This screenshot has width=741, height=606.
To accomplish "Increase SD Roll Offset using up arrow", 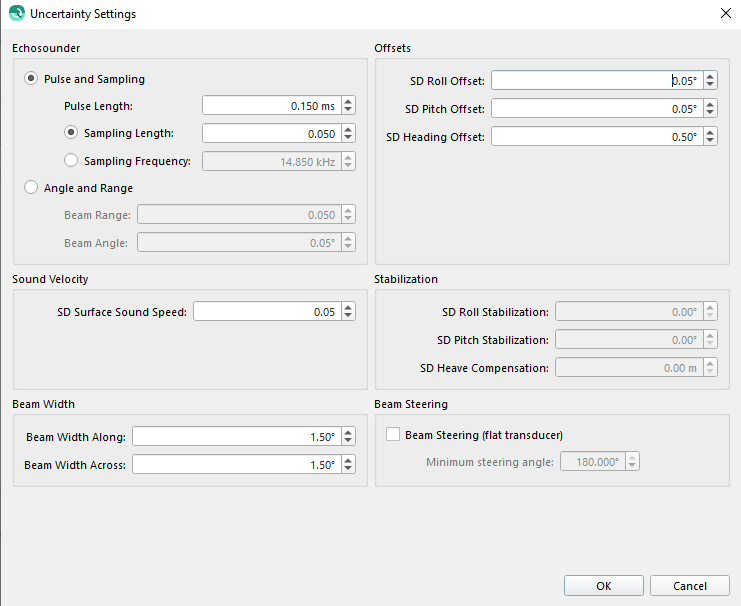I will coord(710,76).
